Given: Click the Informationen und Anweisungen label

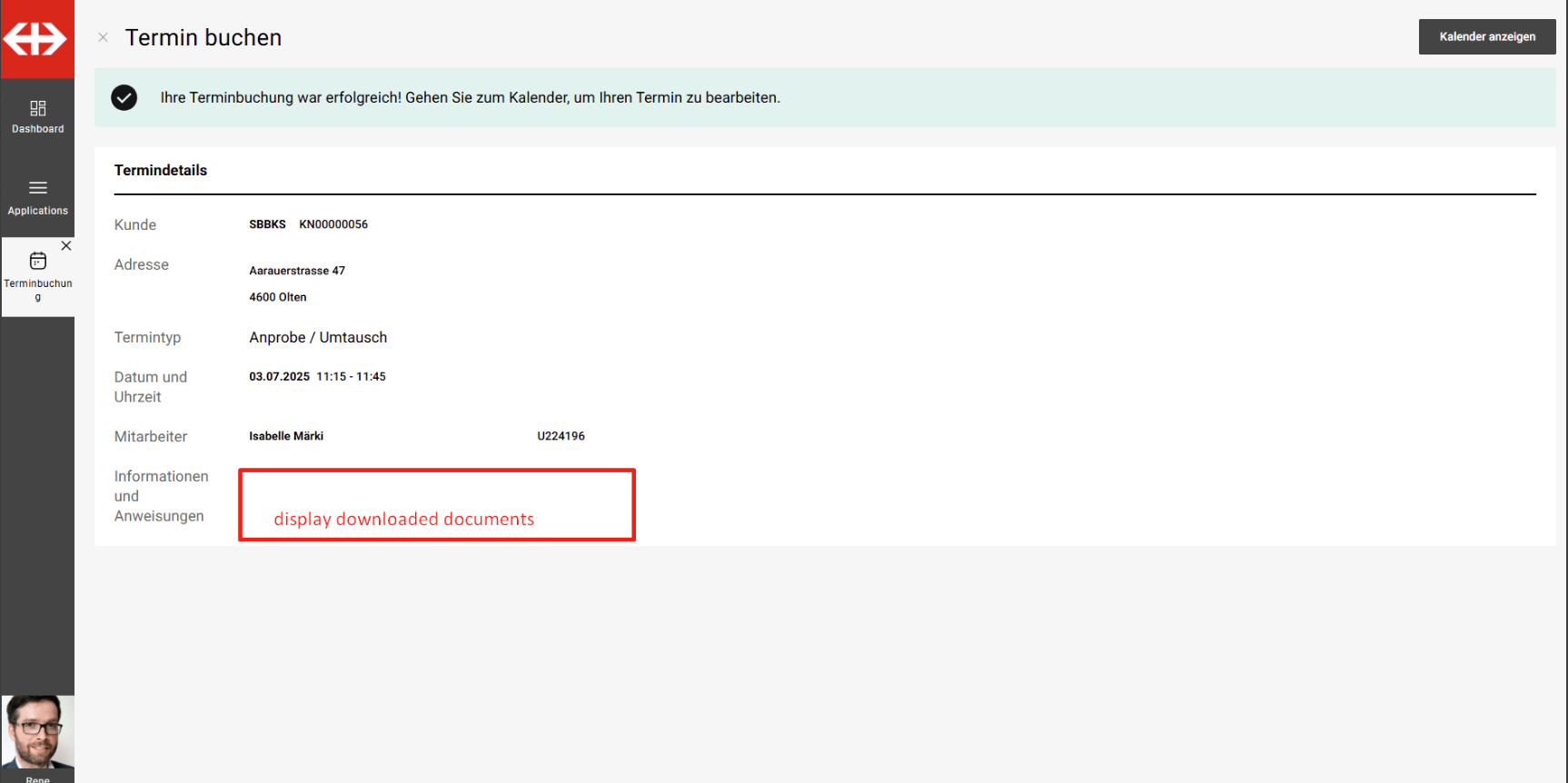Looking at the screenshot, I should (161, 496).
